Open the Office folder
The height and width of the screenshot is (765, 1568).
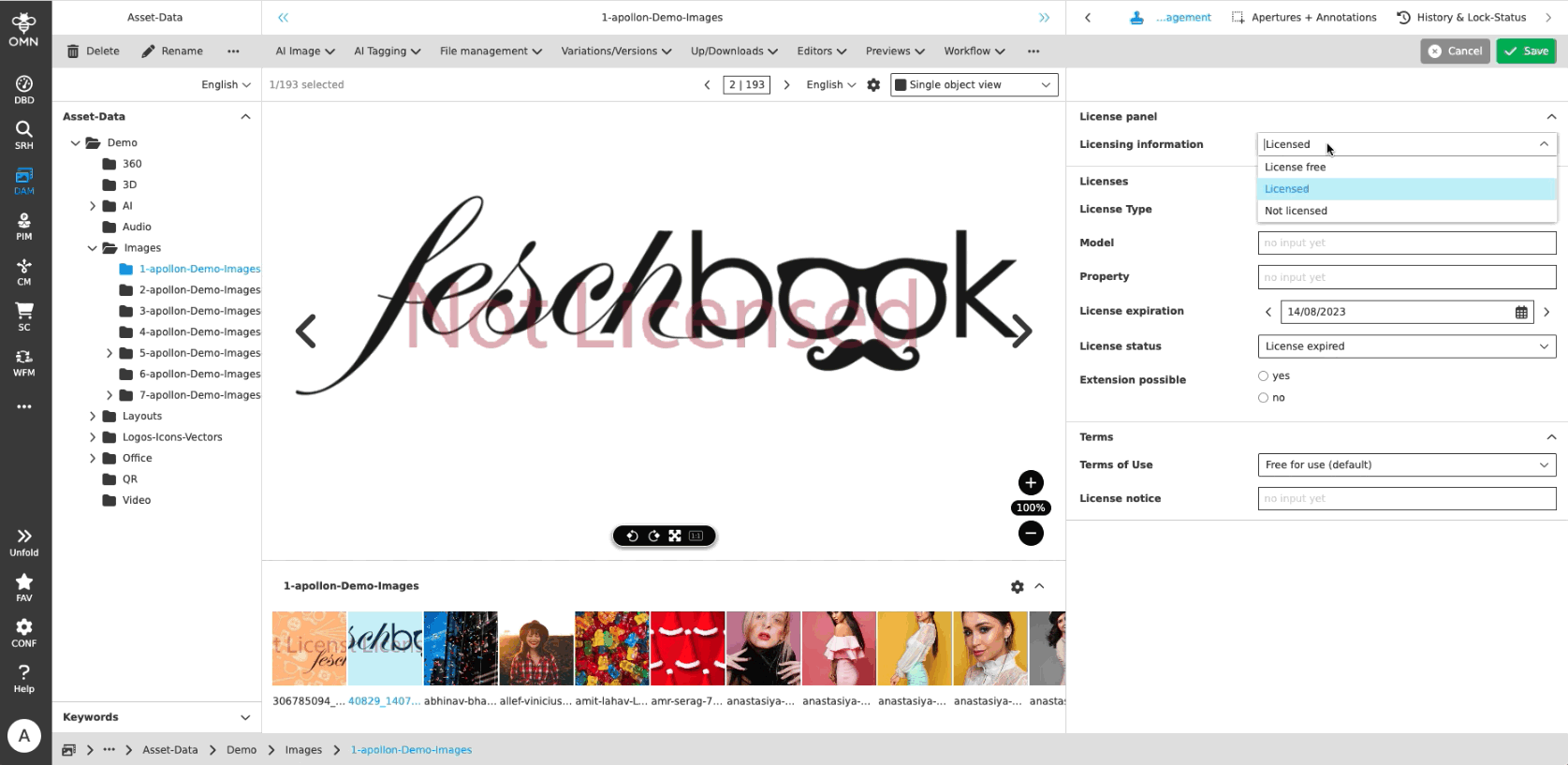coord(137,459)
